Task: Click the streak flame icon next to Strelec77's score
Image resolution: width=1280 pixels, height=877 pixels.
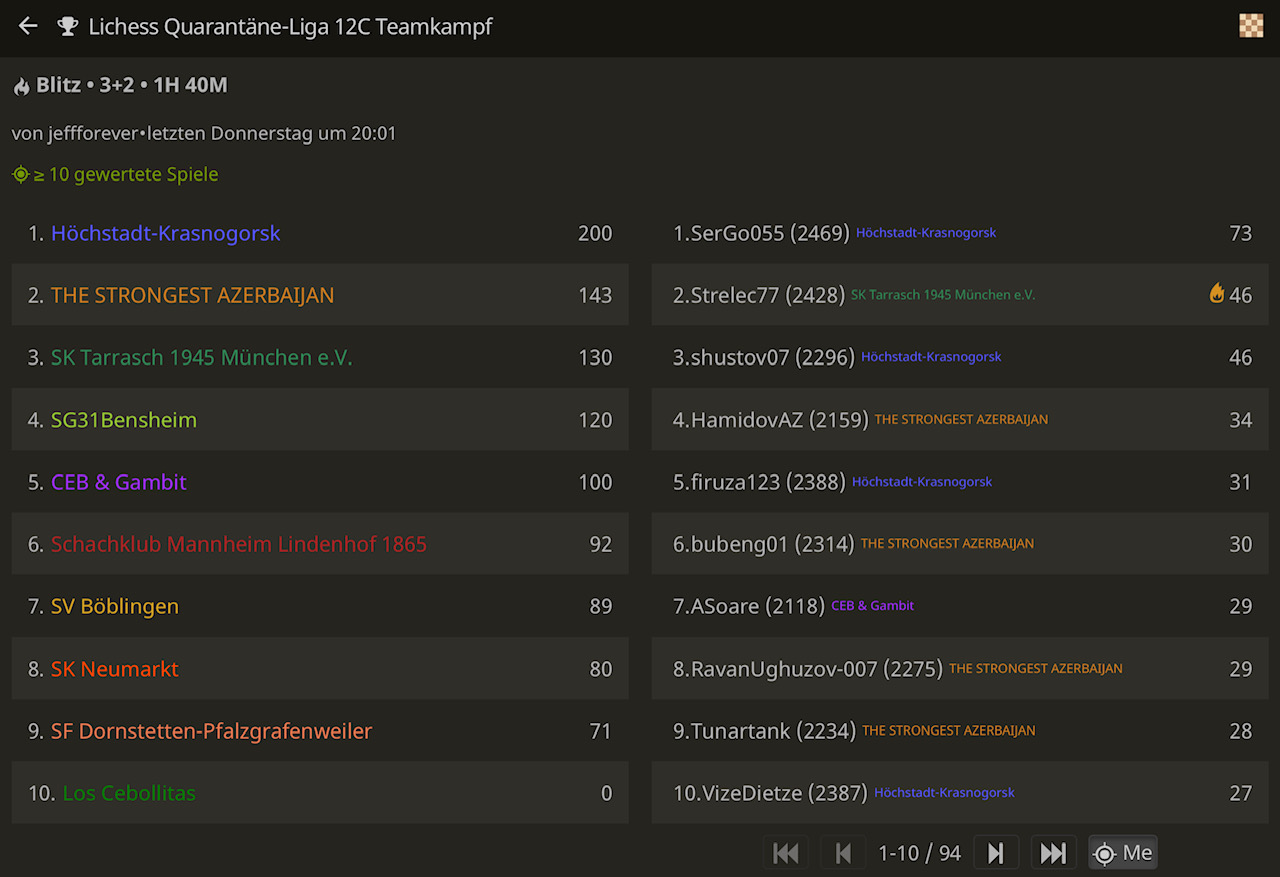Action: (1217, 293)
